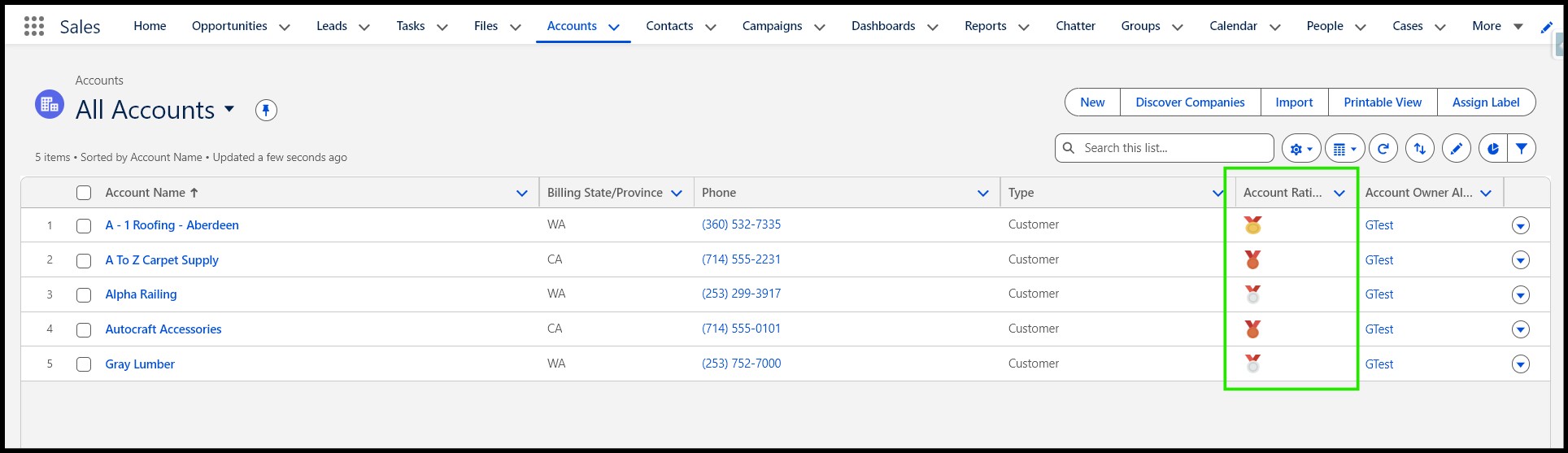This screenshot has width=1568, height=453.
Task: Refresh the accounts list
Action: point(1383,149)
